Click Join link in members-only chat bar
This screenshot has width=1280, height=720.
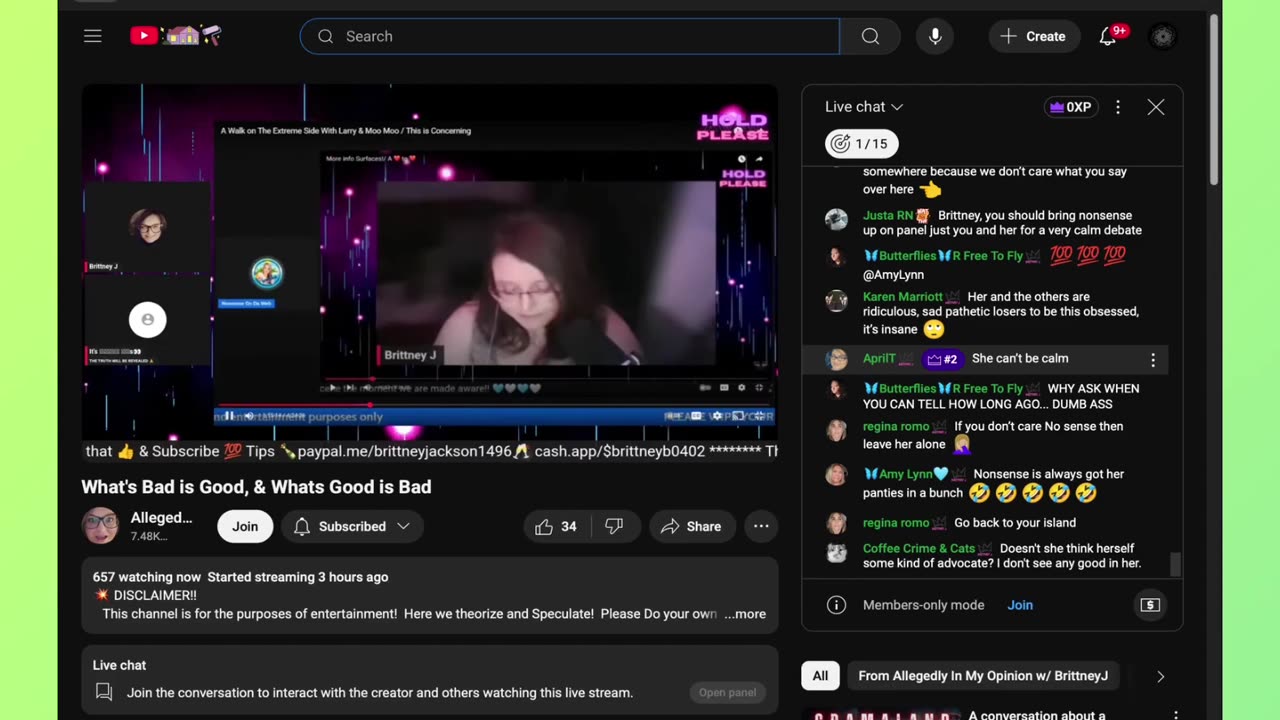pos(1020,605)
